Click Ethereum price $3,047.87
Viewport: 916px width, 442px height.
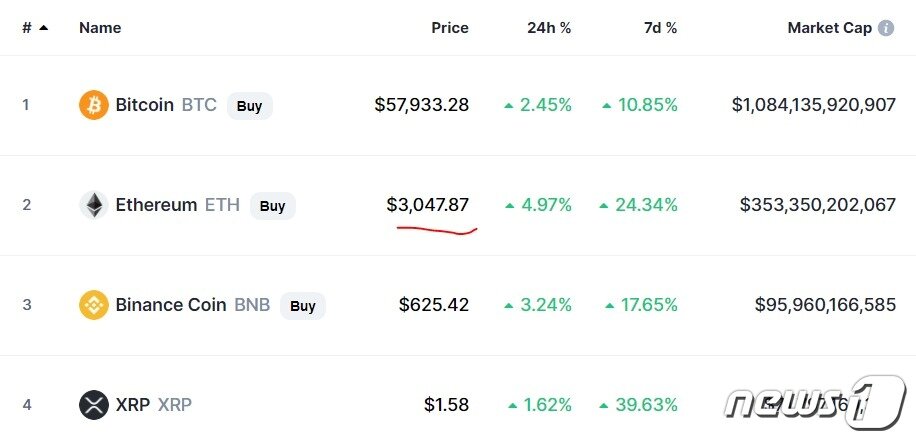[x=427, y=205]
